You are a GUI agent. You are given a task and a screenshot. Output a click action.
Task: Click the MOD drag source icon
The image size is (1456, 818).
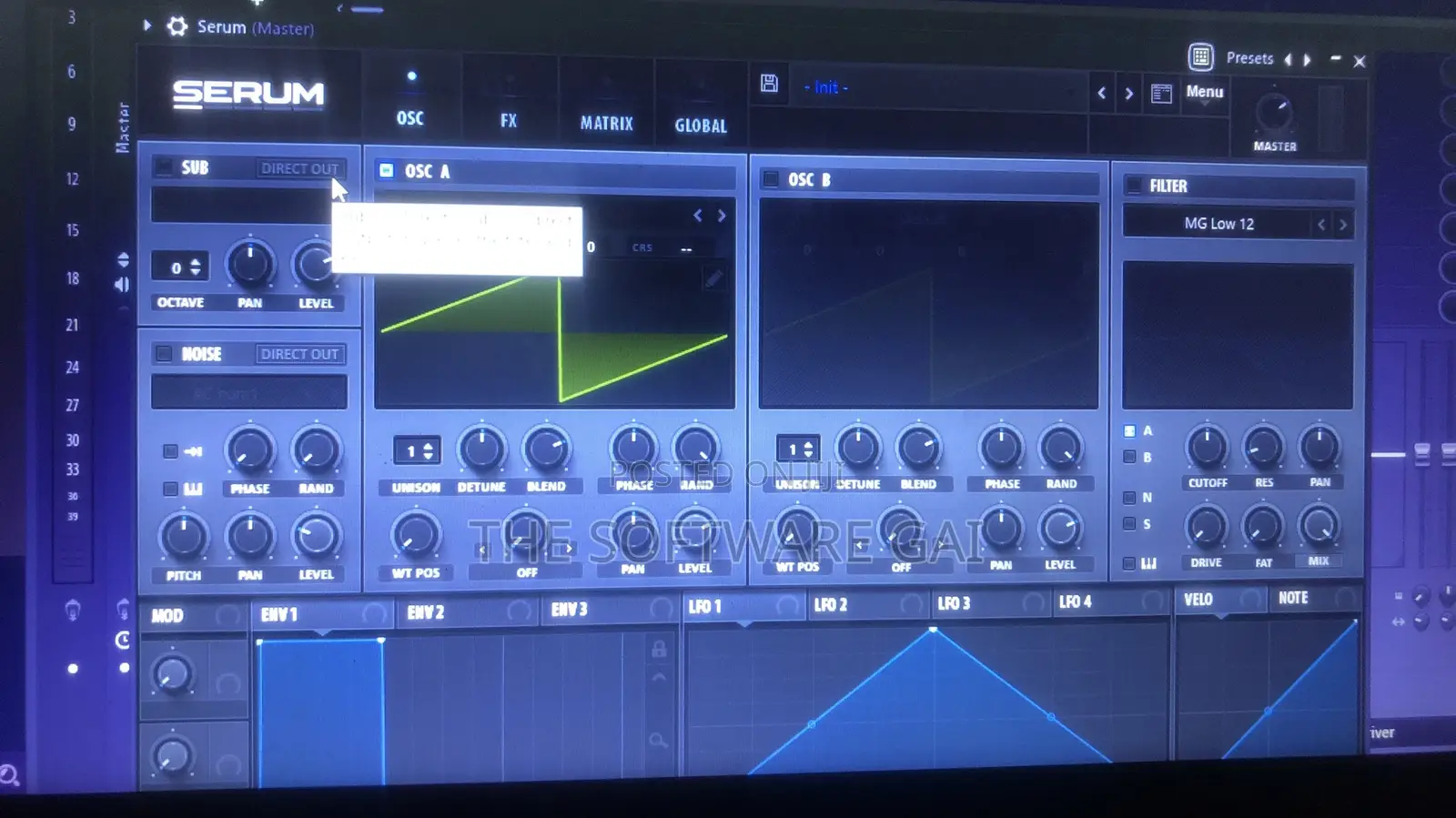[227, 616]
